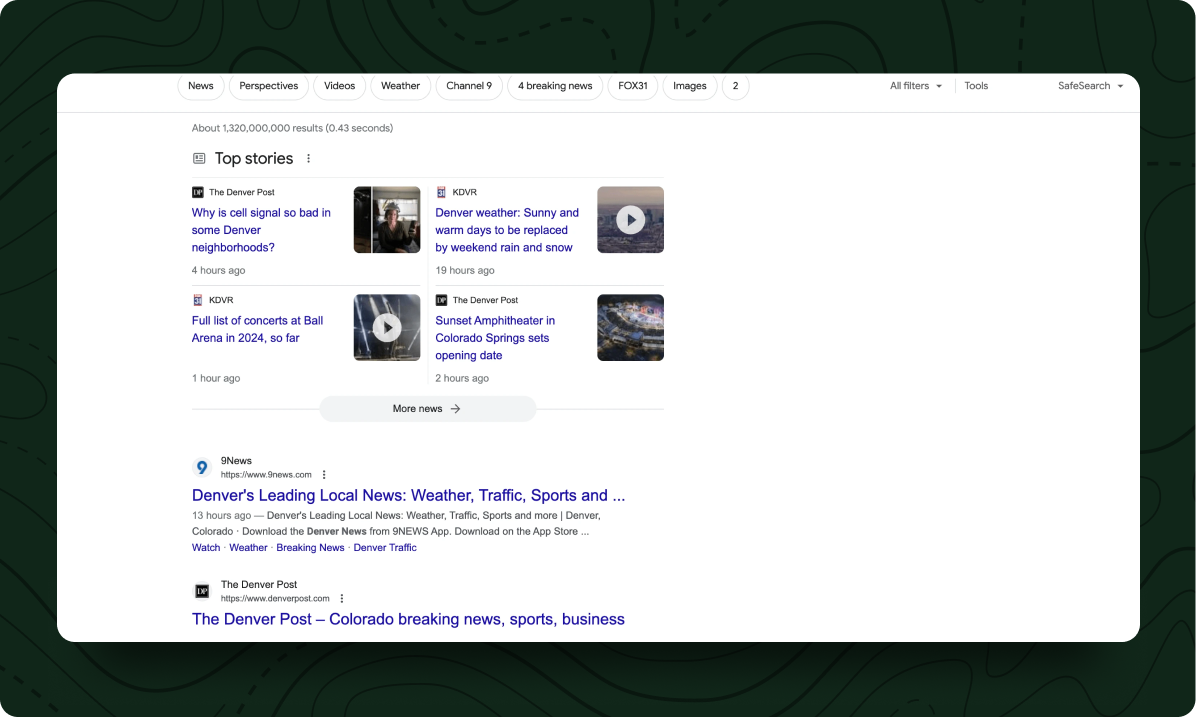Click the 9News logo icon
The width and height of the screenshot is (1196, 717).
[x=201, y=468]
